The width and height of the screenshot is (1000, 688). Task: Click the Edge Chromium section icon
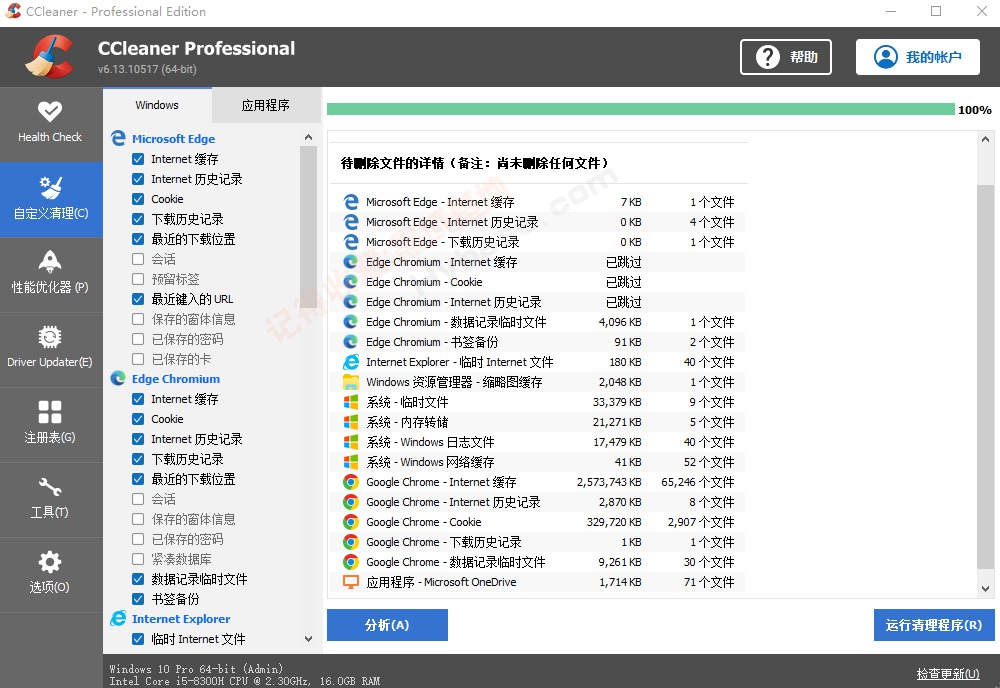tap(118, 379)
